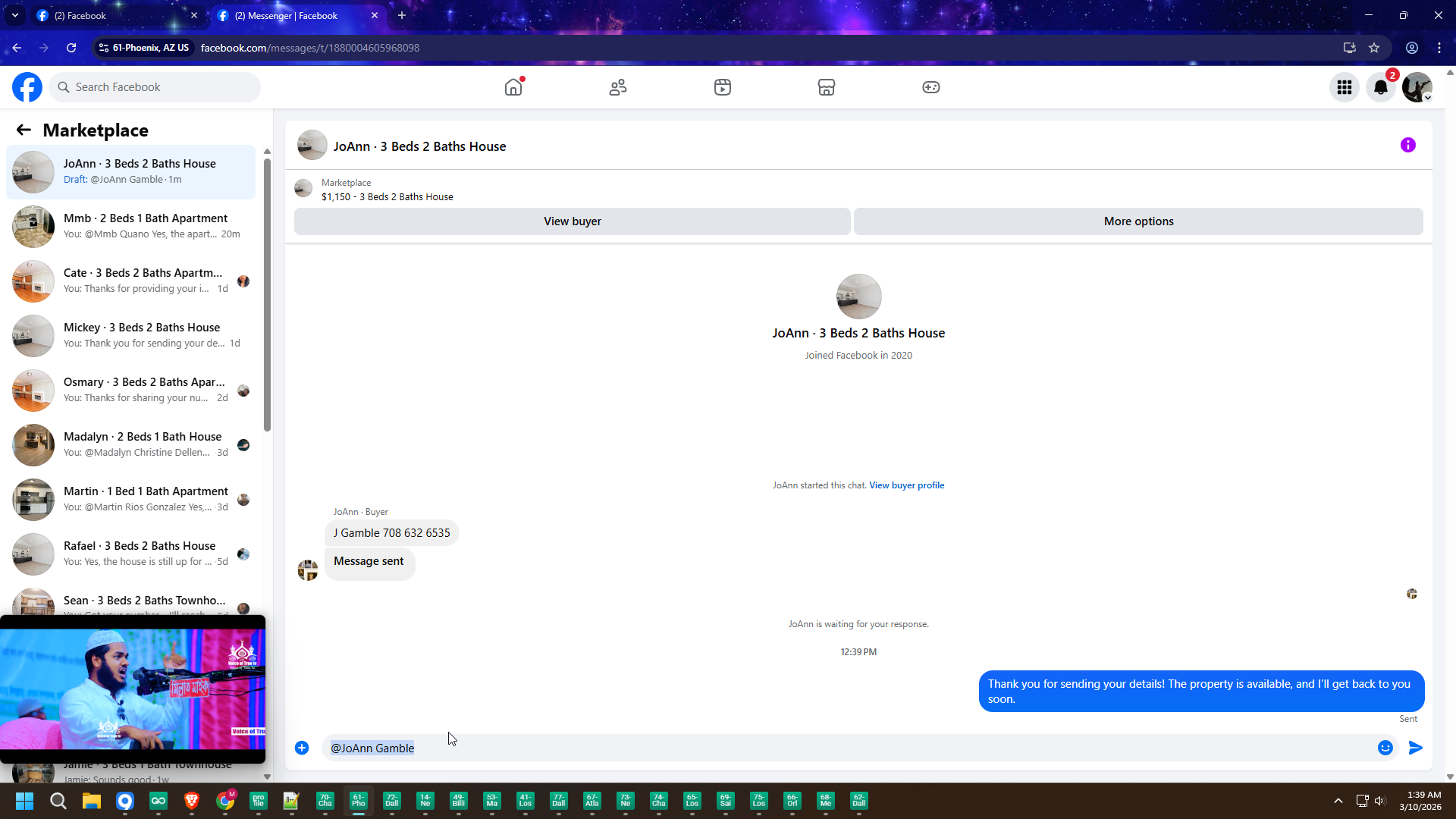
Task: Open Facebook Home icon
Action: (513, 87)
